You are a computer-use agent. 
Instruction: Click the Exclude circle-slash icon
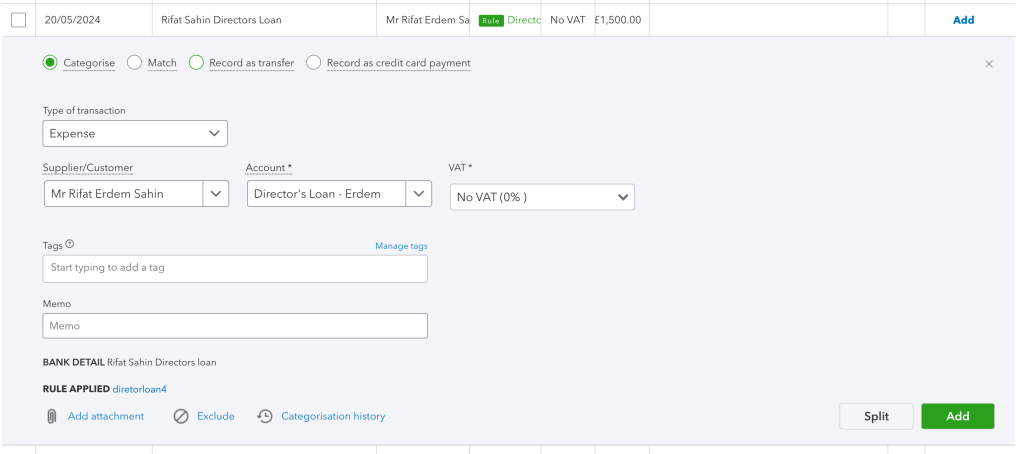pyautogui.click(x=181, y=417)
